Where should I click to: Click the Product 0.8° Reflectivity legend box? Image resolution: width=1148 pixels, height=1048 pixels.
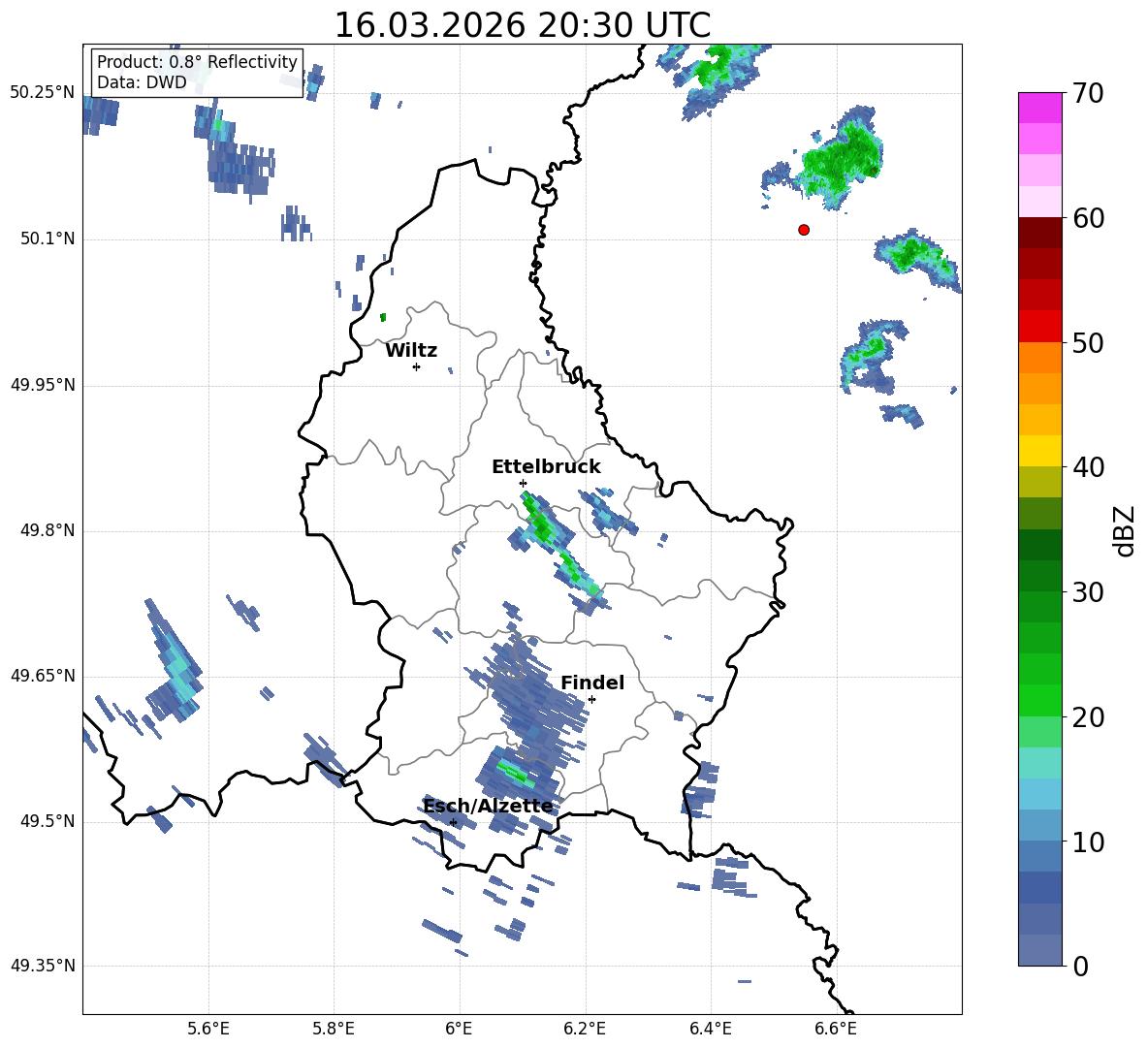(x=197, y=72)
